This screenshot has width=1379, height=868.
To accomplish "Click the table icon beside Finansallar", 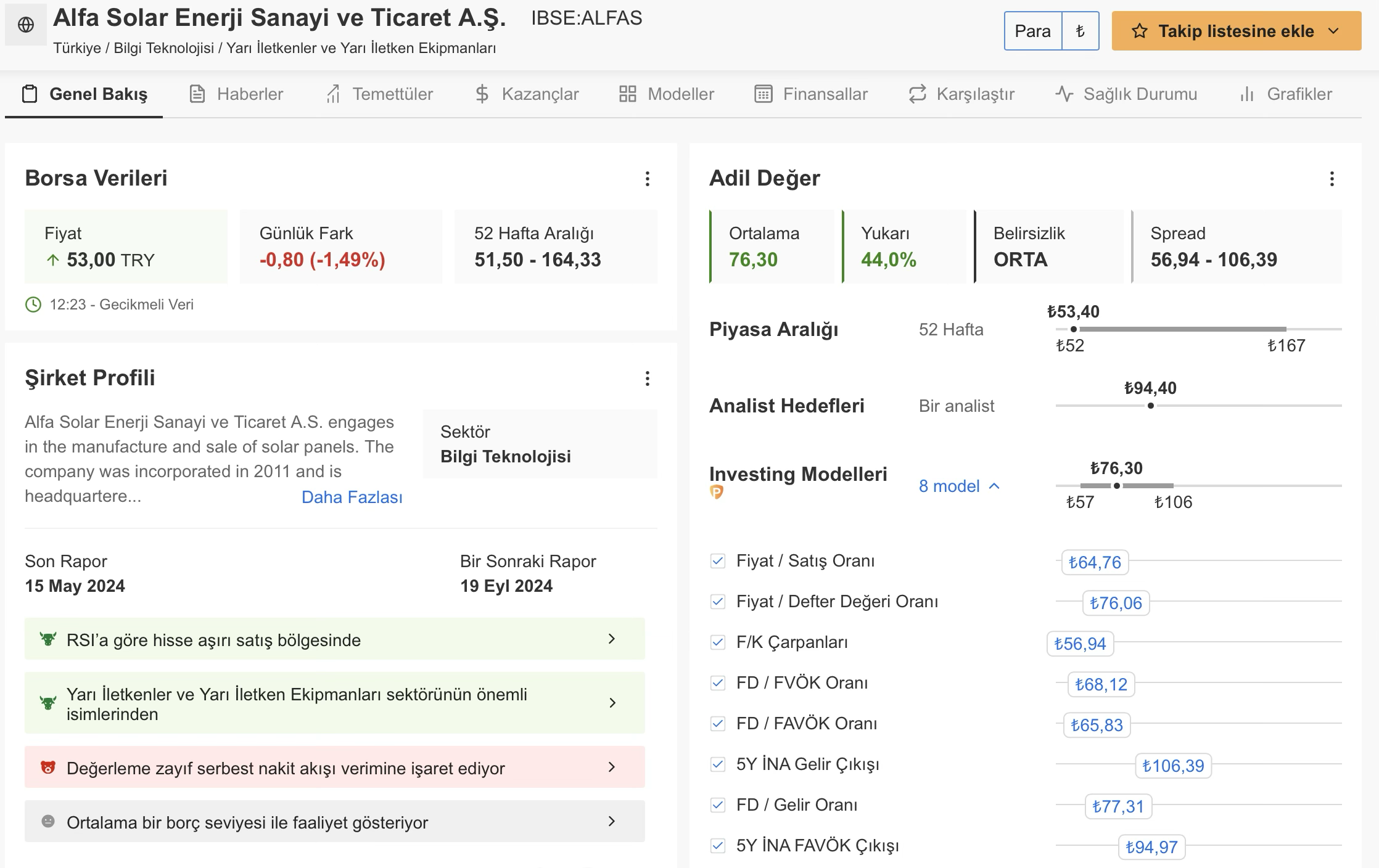I will point(764,94).
